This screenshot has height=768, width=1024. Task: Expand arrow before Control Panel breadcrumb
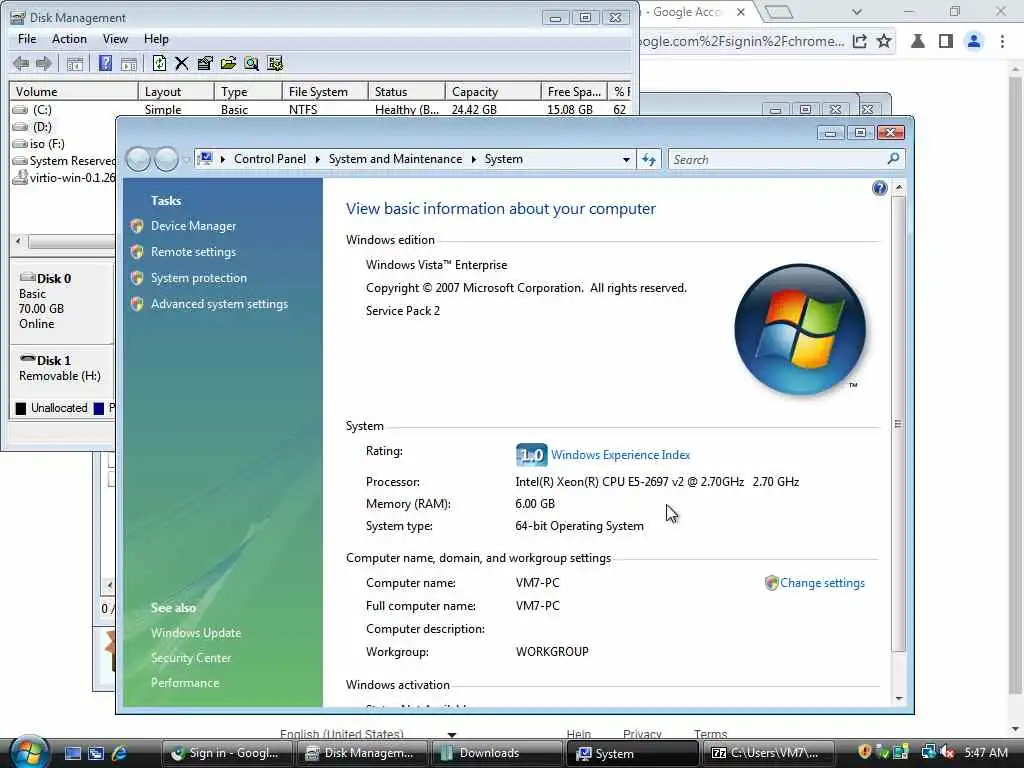pos(223,159)
